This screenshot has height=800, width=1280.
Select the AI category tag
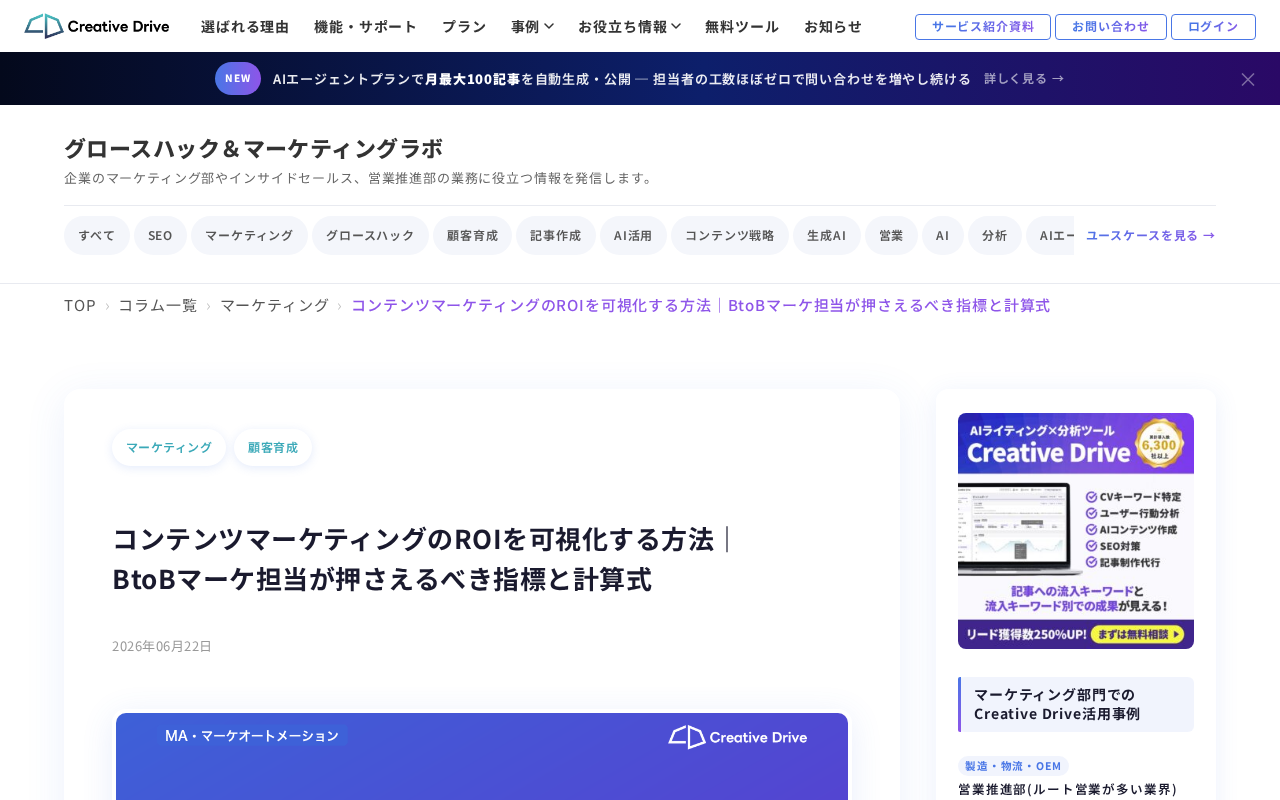click(x=943, y=236)
